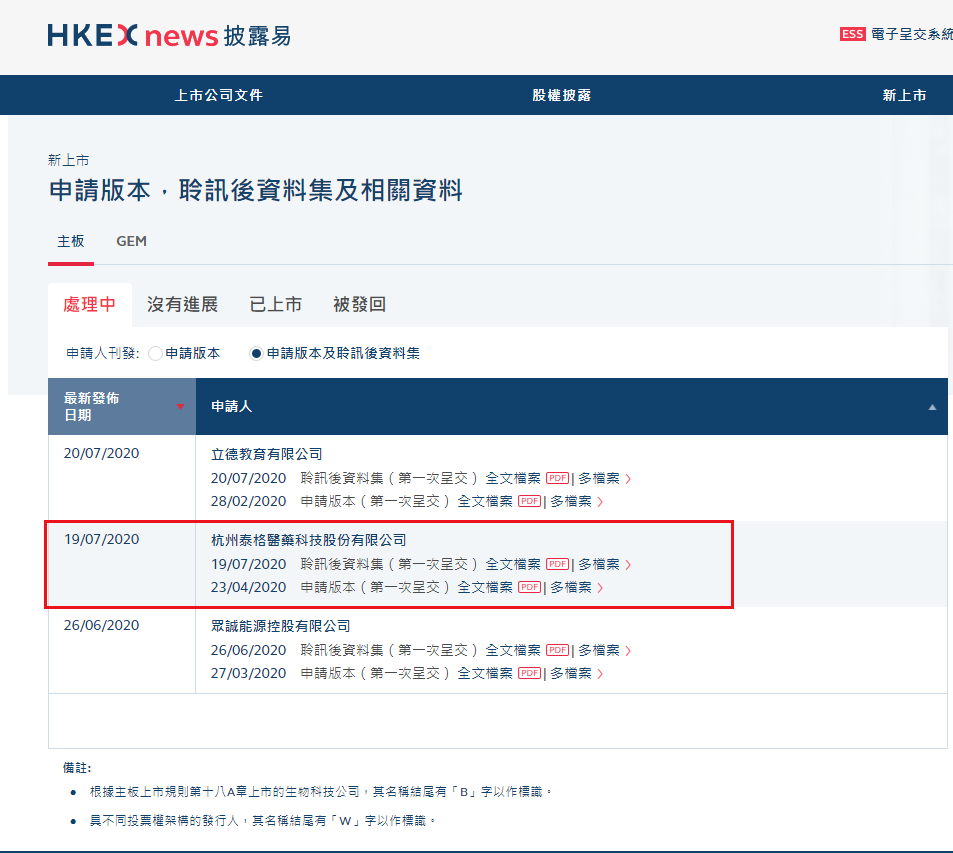Switch to the GEM tab

click(x=131, y=242)
